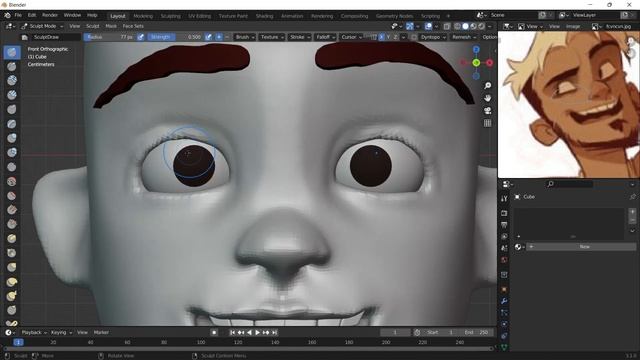The image size is (640, 360).
Task: Toggle camera view with camera icon
Action: pos(487,111)
